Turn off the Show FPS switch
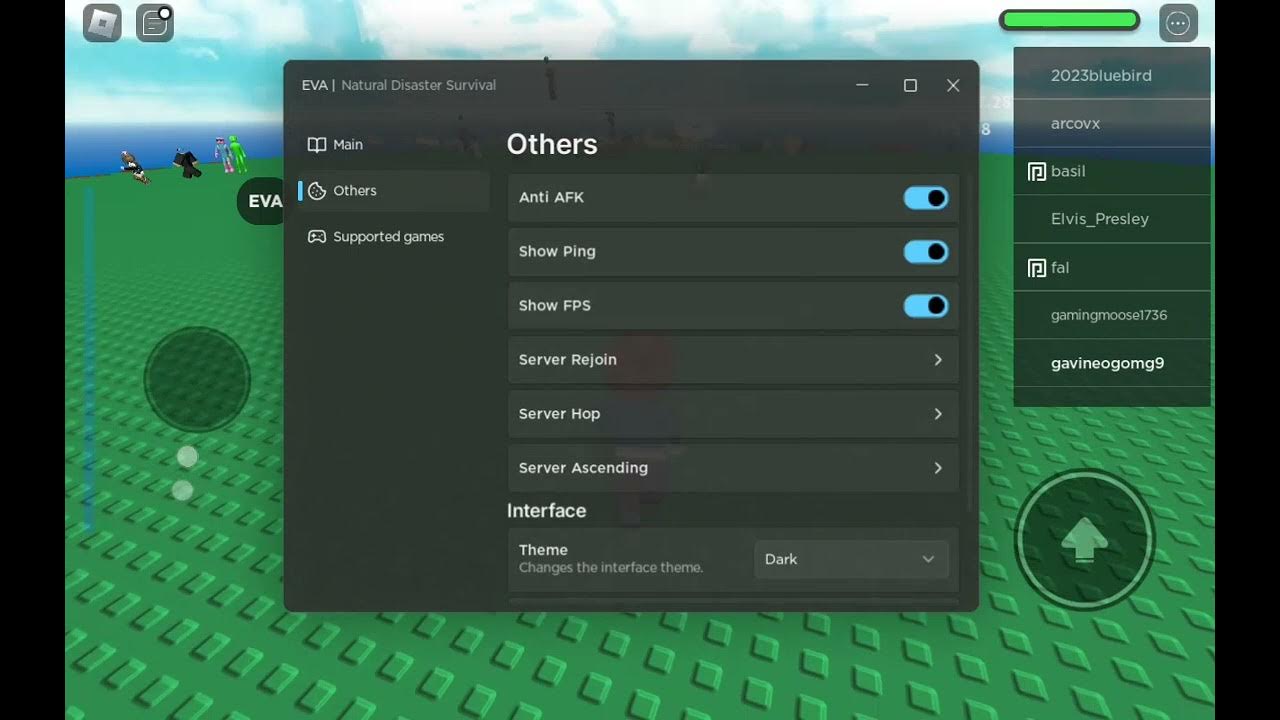The image size is (1280, 720). point(926,306)
